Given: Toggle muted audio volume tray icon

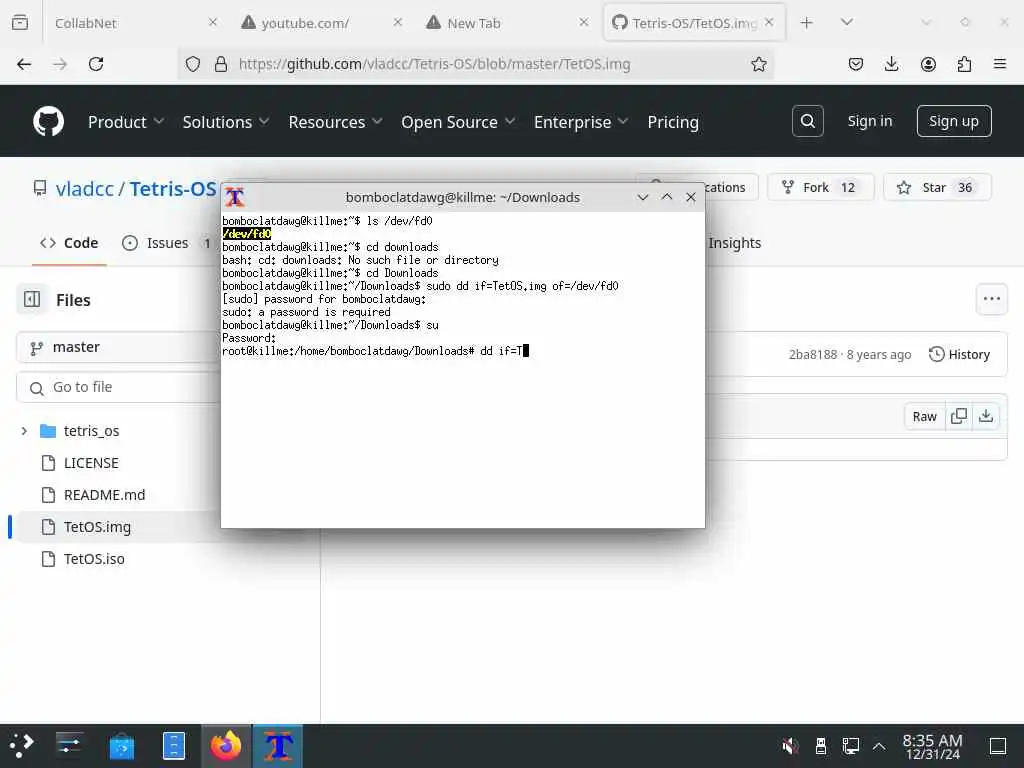Looking at the screenshot, I should pyautogui.click(x=790, y=746).
